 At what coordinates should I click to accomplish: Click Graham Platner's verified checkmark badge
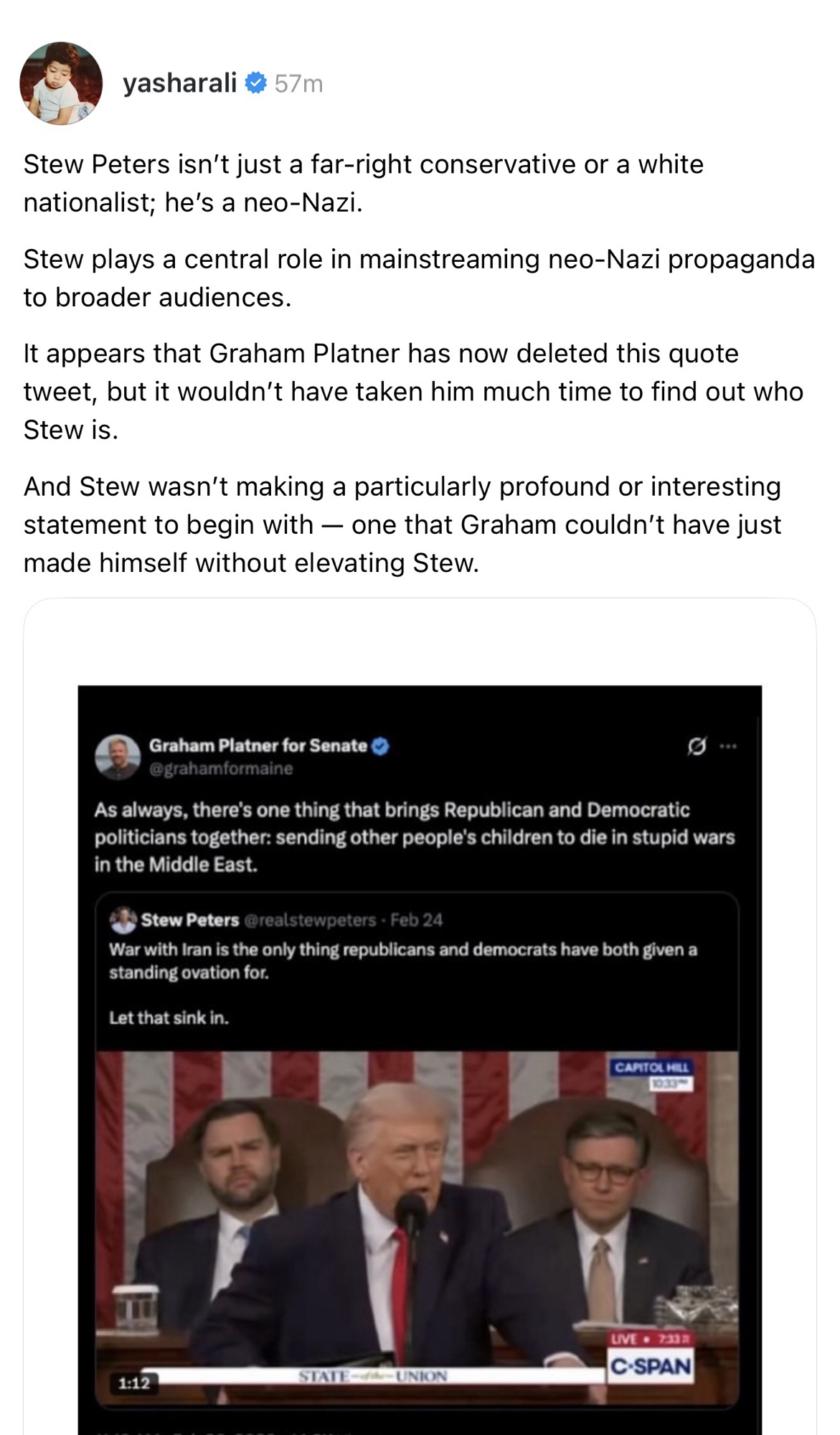coord(380,746)
